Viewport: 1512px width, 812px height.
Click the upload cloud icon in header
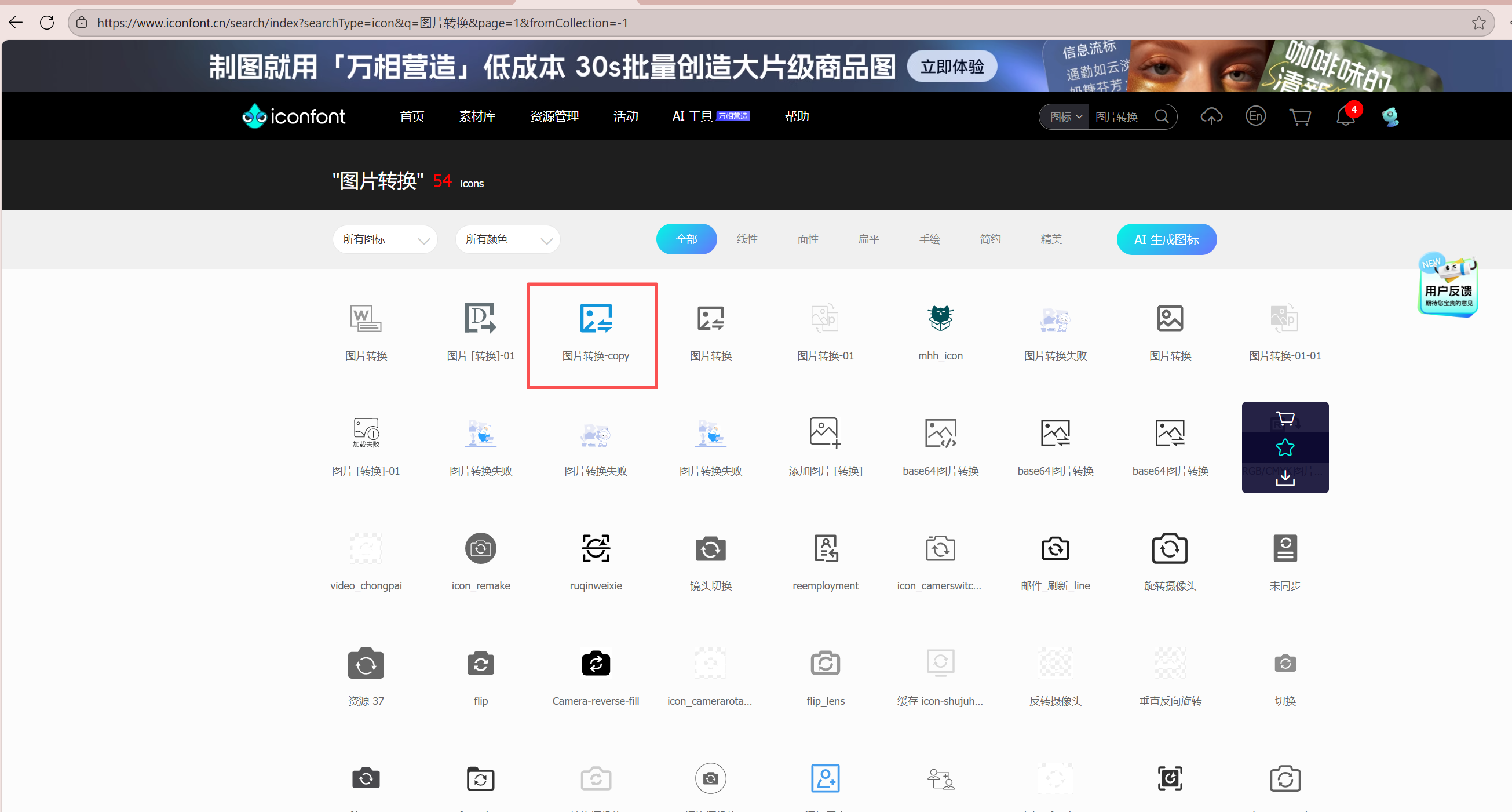(1211, 116)
